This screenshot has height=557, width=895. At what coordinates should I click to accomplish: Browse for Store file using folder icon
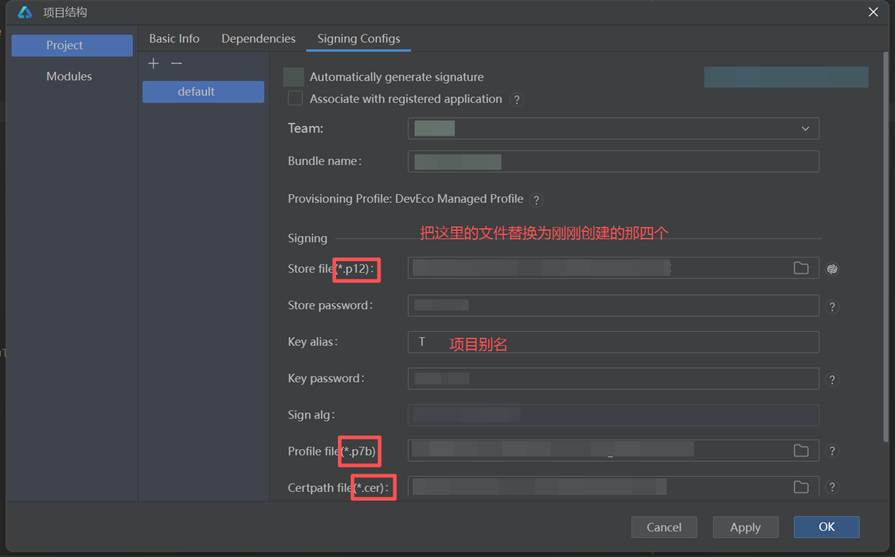801,268
